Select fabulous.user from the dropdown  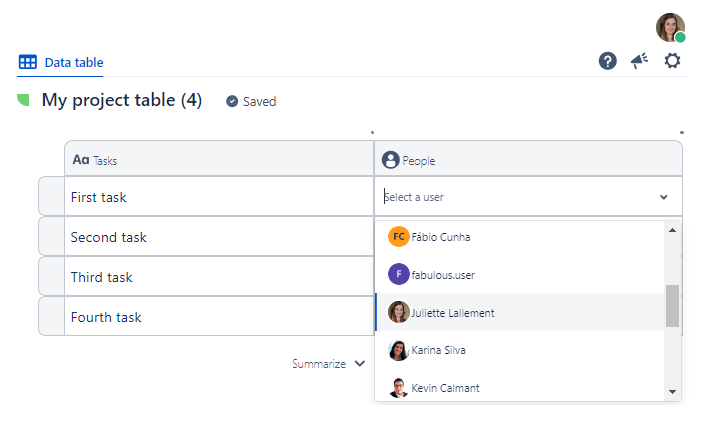tap(442, 273)
